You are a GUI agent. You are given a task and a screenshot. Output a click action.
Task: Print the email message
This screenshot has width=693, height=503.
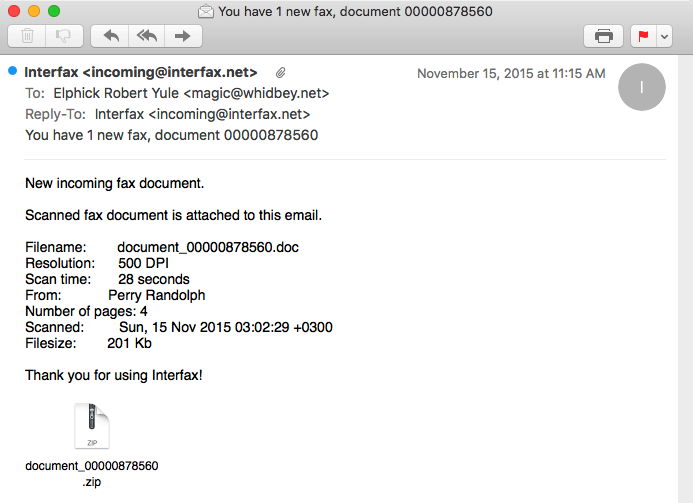[x=604, y=36]
